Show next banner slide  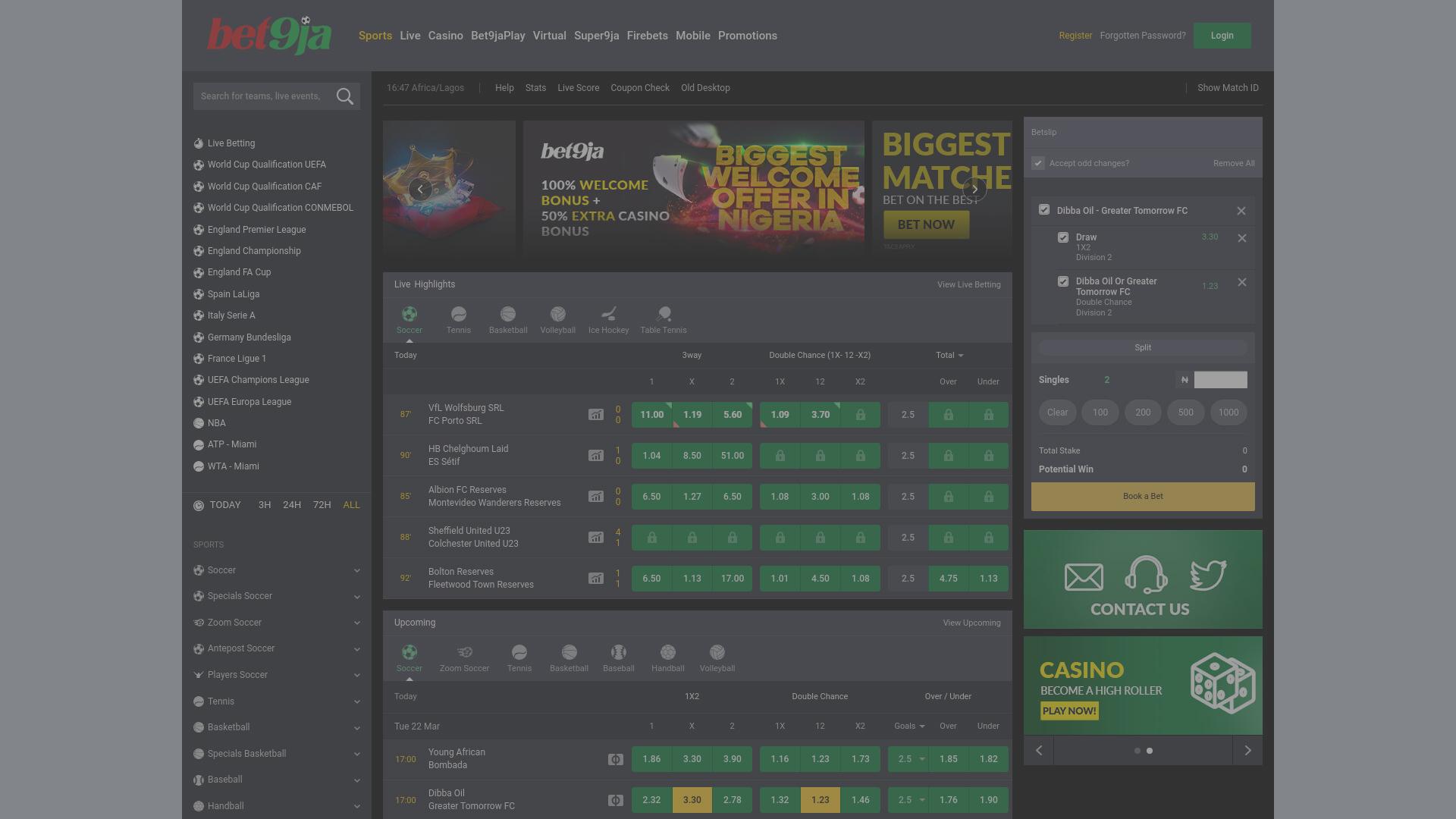[975, 189]
